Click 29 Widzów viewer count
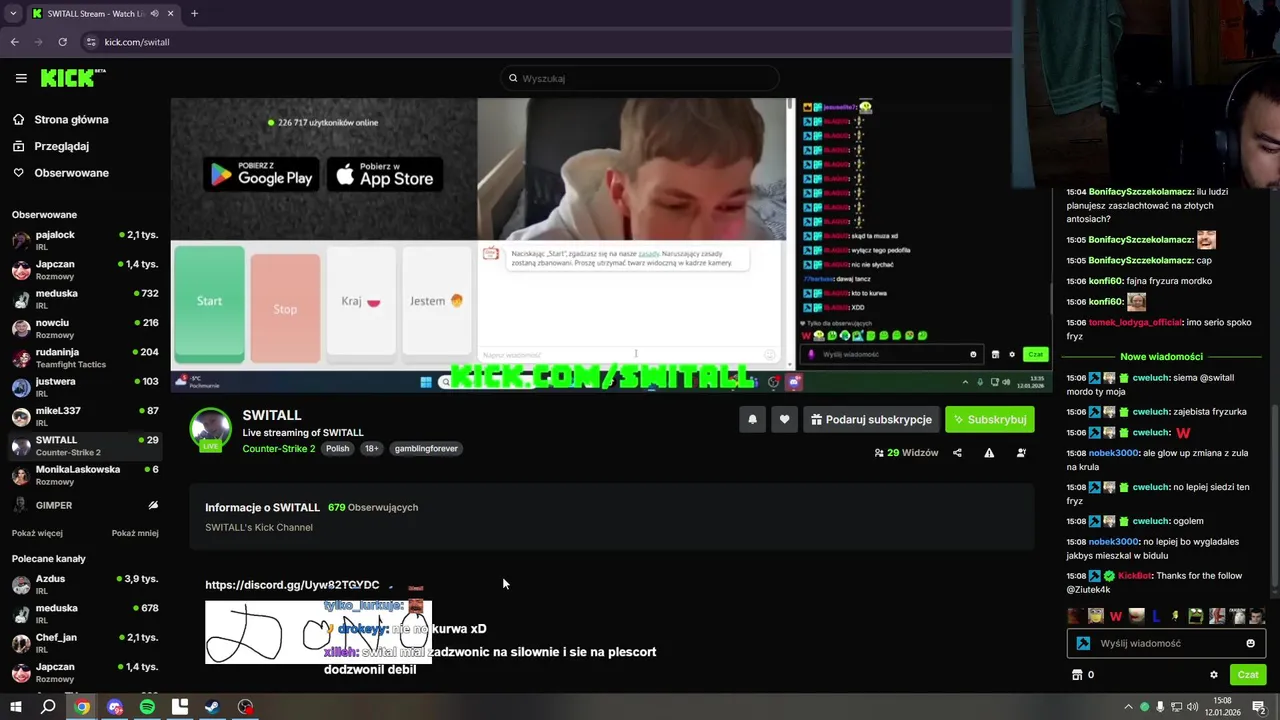The image size is (1280, 720). [906, 453]
